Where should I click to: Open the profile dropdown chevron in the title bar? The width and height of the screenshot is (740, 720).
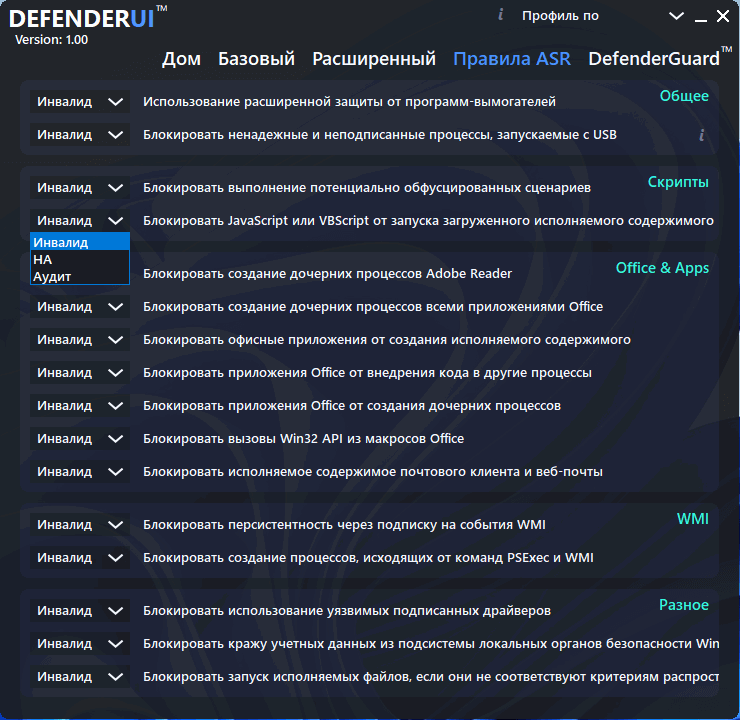676,16
